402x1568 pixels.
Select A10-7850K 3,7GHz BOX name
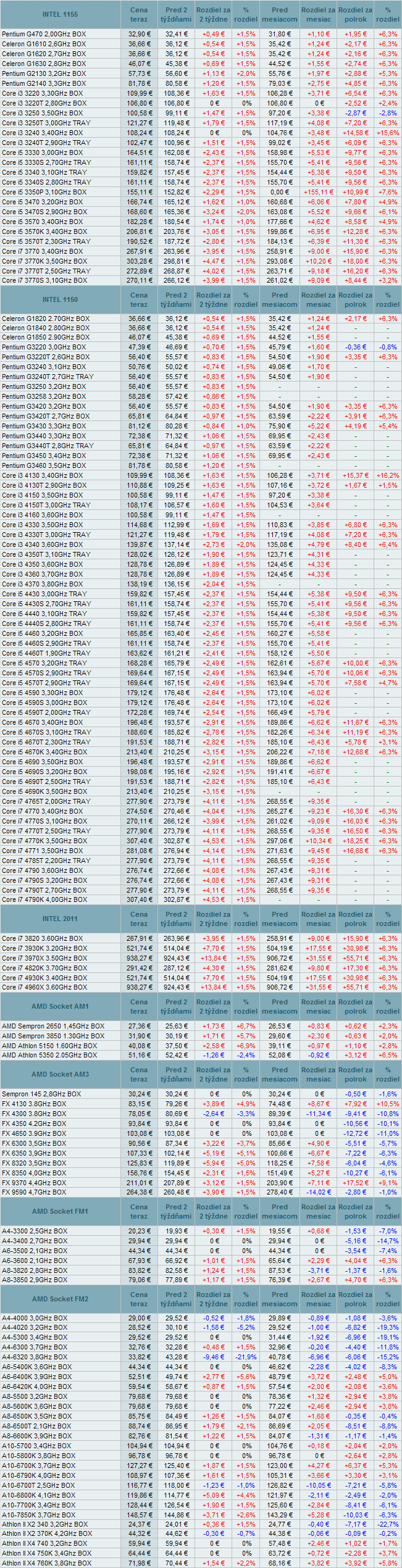point(38,1515)
